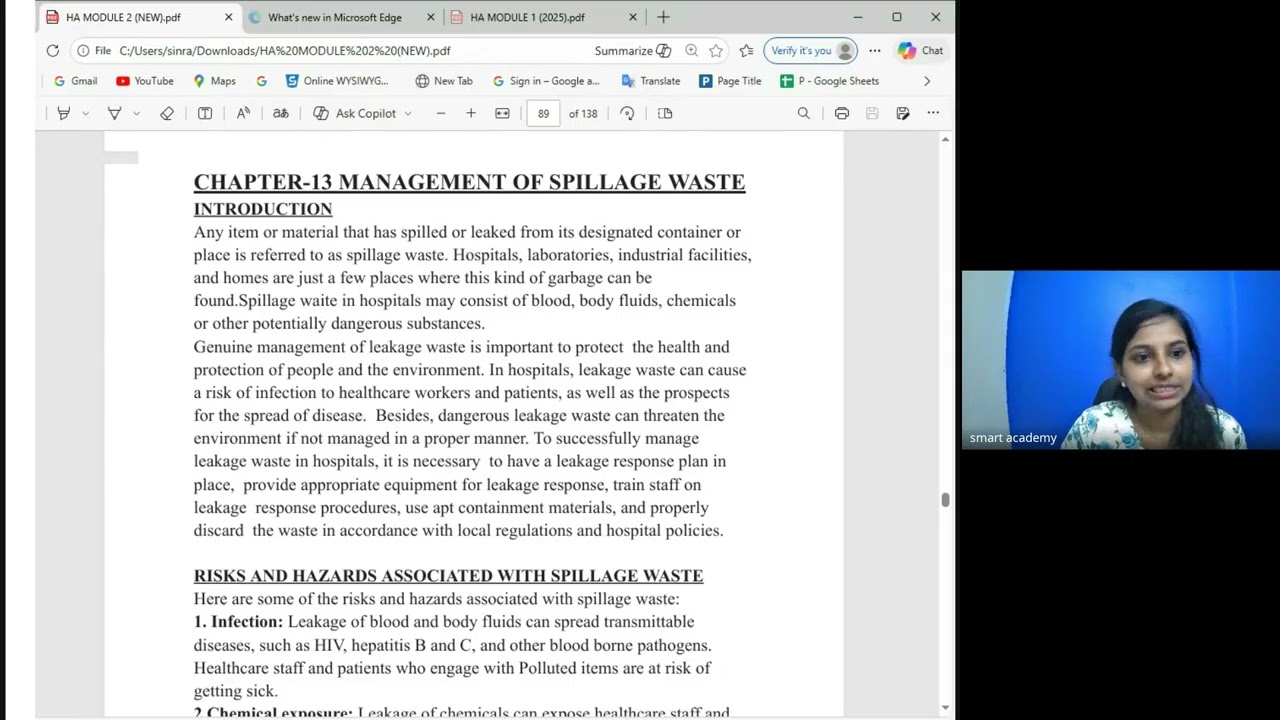
Task: Click the address bar file path
Action: pyautogui.click(x=285, y=50)
